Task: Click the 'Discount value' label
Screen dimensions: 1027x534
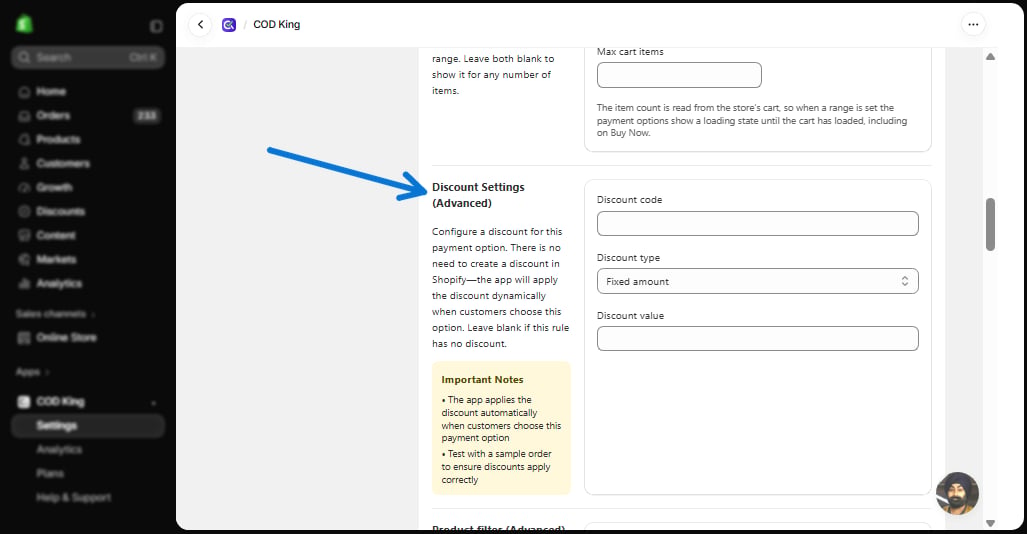Action: [630, 316]
